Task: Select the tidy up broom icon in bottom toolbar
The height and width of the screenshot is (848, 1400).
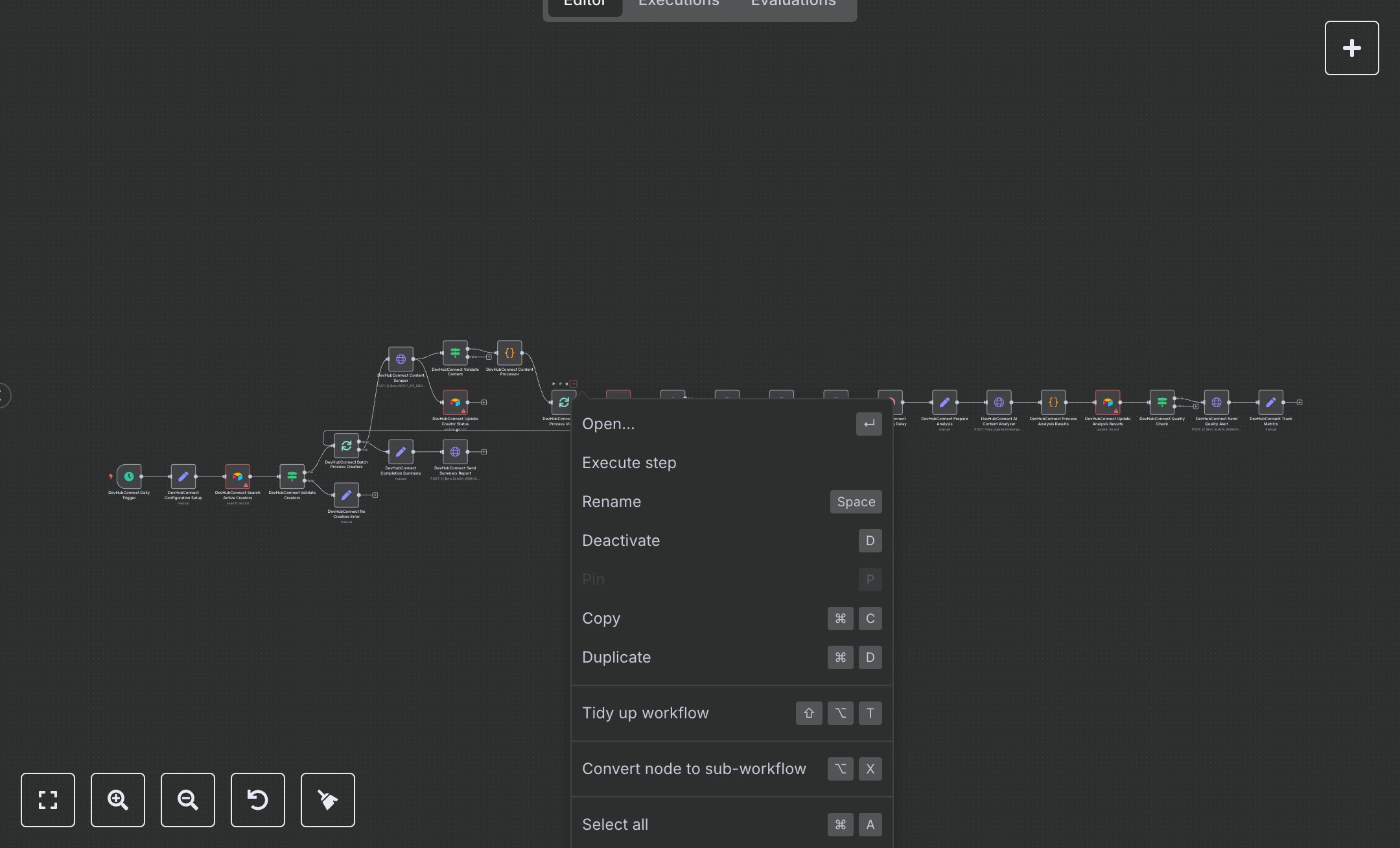Action: pos(327,800)
